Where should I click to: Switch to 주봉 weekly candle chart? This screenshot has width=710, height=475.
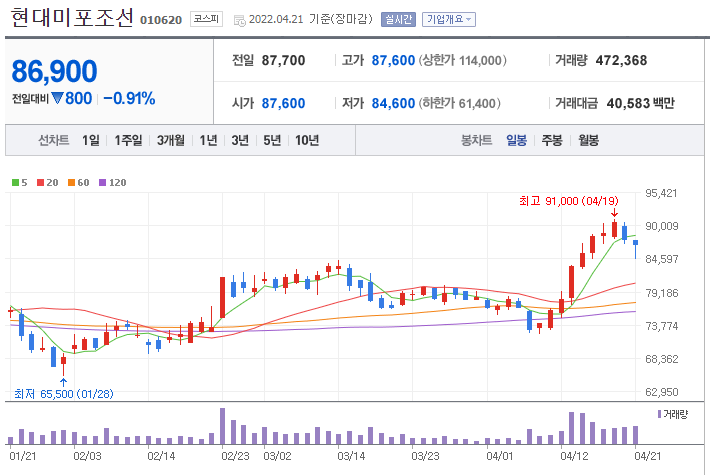pyautogui.click(x=552, y=140)
